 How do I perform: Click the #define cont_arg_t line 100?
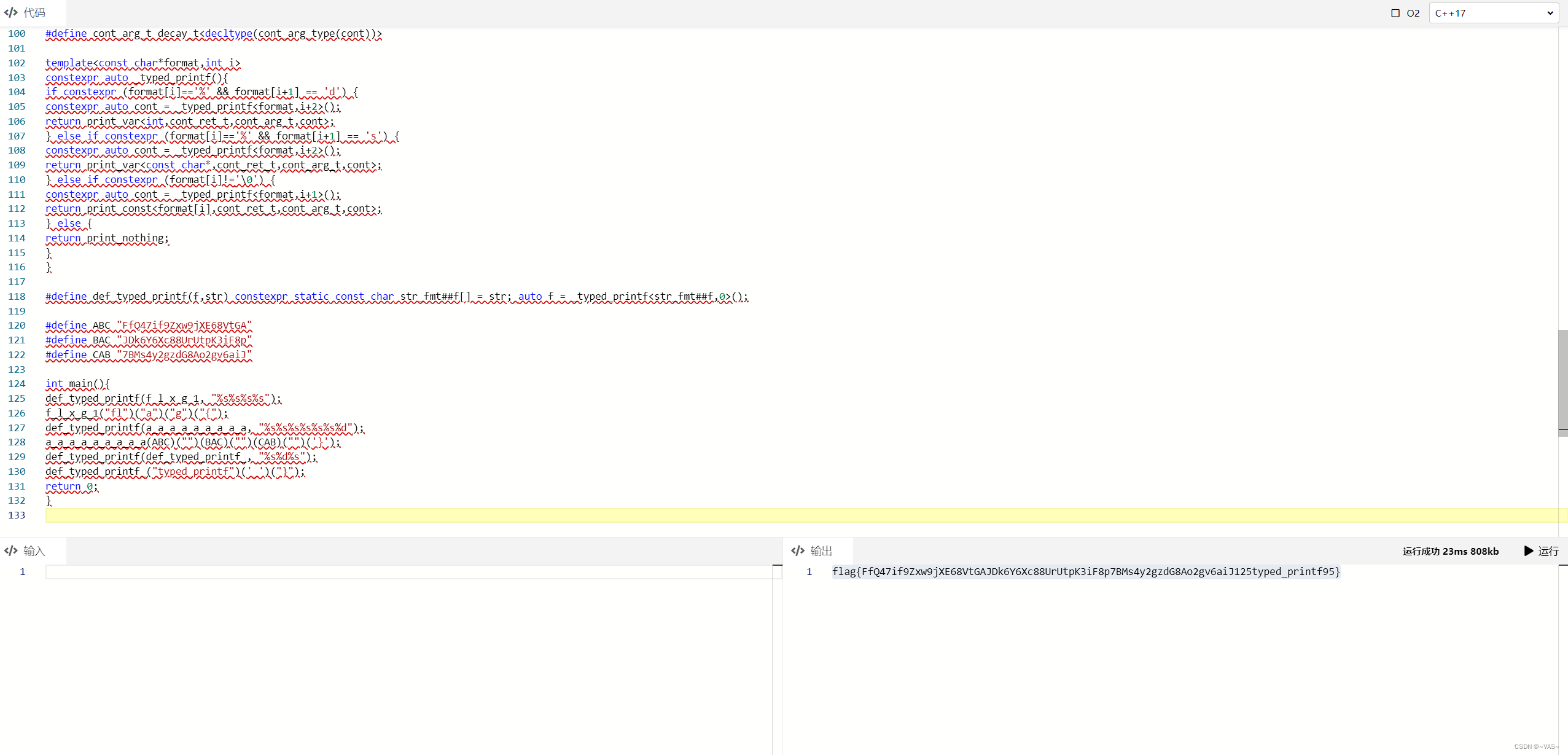(x=214, y=34)
